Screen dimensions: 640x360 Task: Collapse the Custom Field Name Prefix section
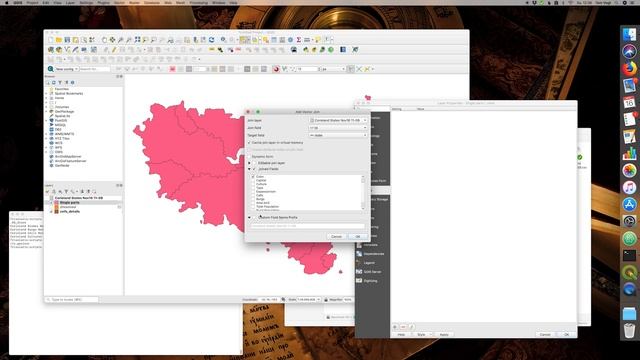pyautogui.click(x=249, y=218)
